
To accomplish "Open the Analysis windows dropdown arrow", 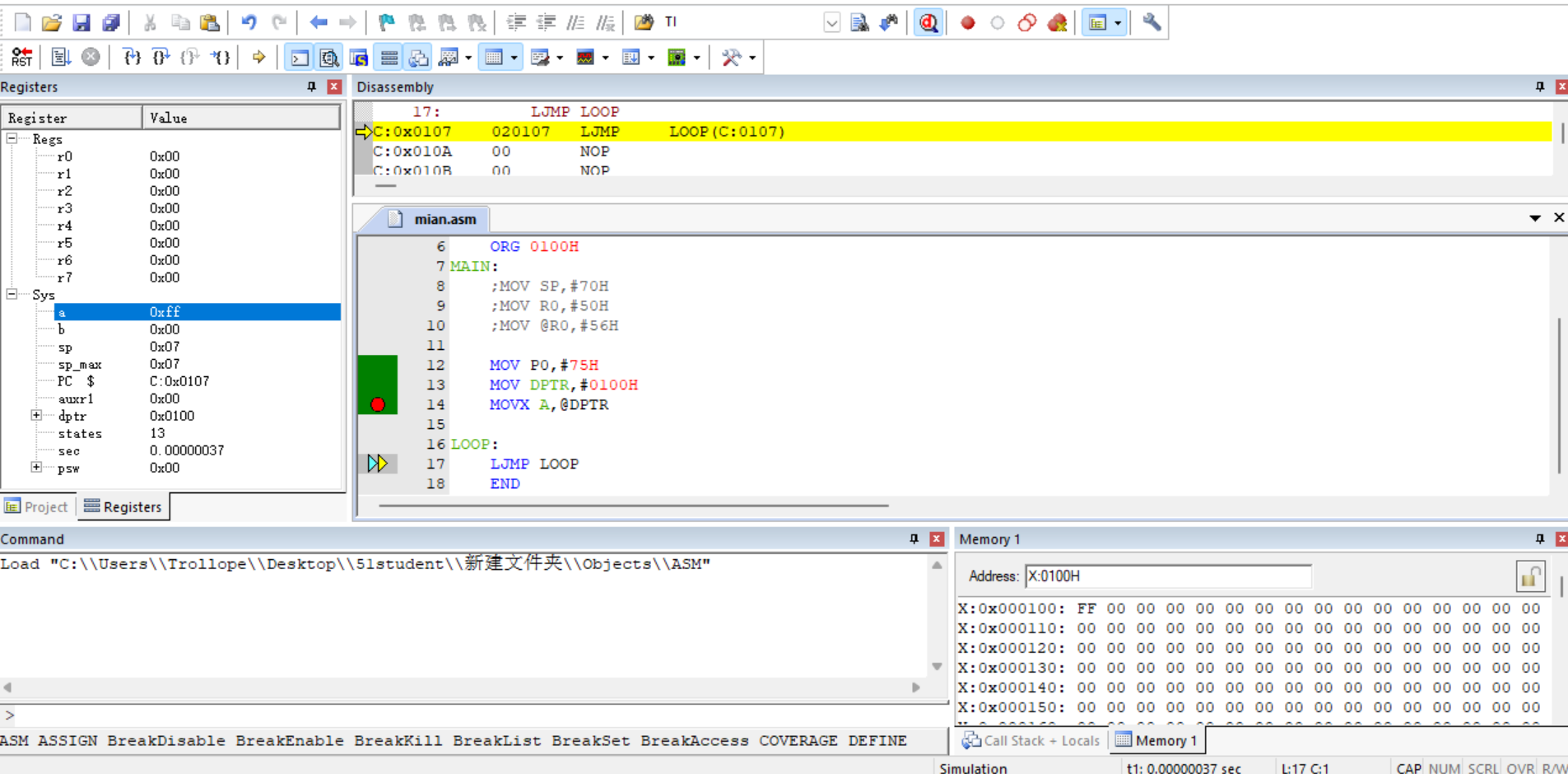I will [606, 58].
